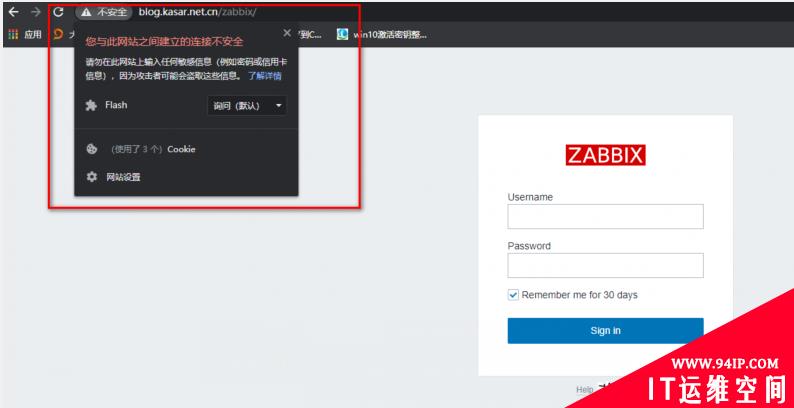Click the ZABBIX logo

click(x=606, y=155)
